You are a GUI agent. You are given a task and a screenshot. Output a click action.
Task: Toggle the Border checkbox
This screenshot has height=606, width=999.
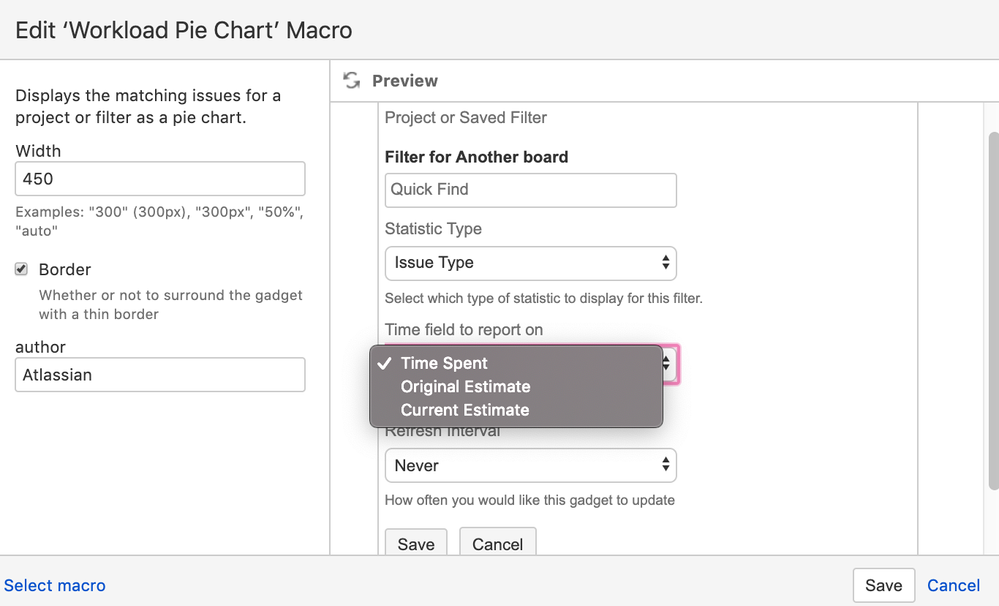point(22,269)
